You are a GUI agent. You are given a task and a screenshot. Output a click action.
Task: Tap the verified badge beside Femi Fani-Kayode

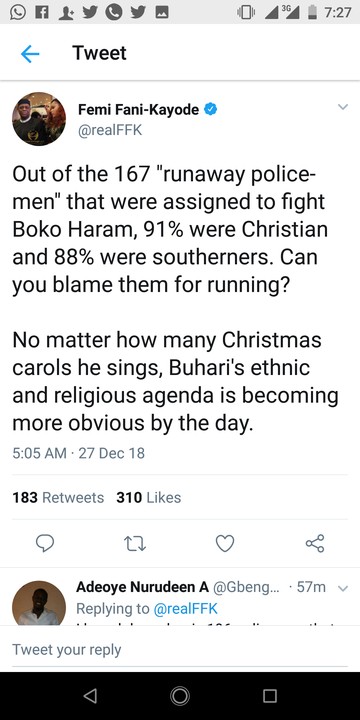[x=210, y=109]
